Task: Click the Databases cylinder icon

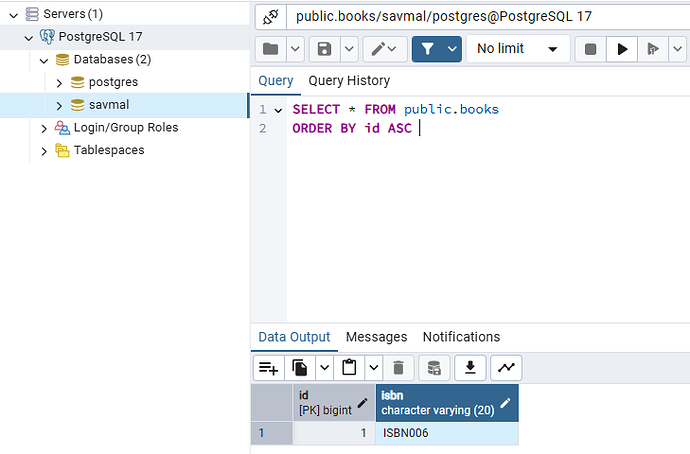Action: (62, 59)
